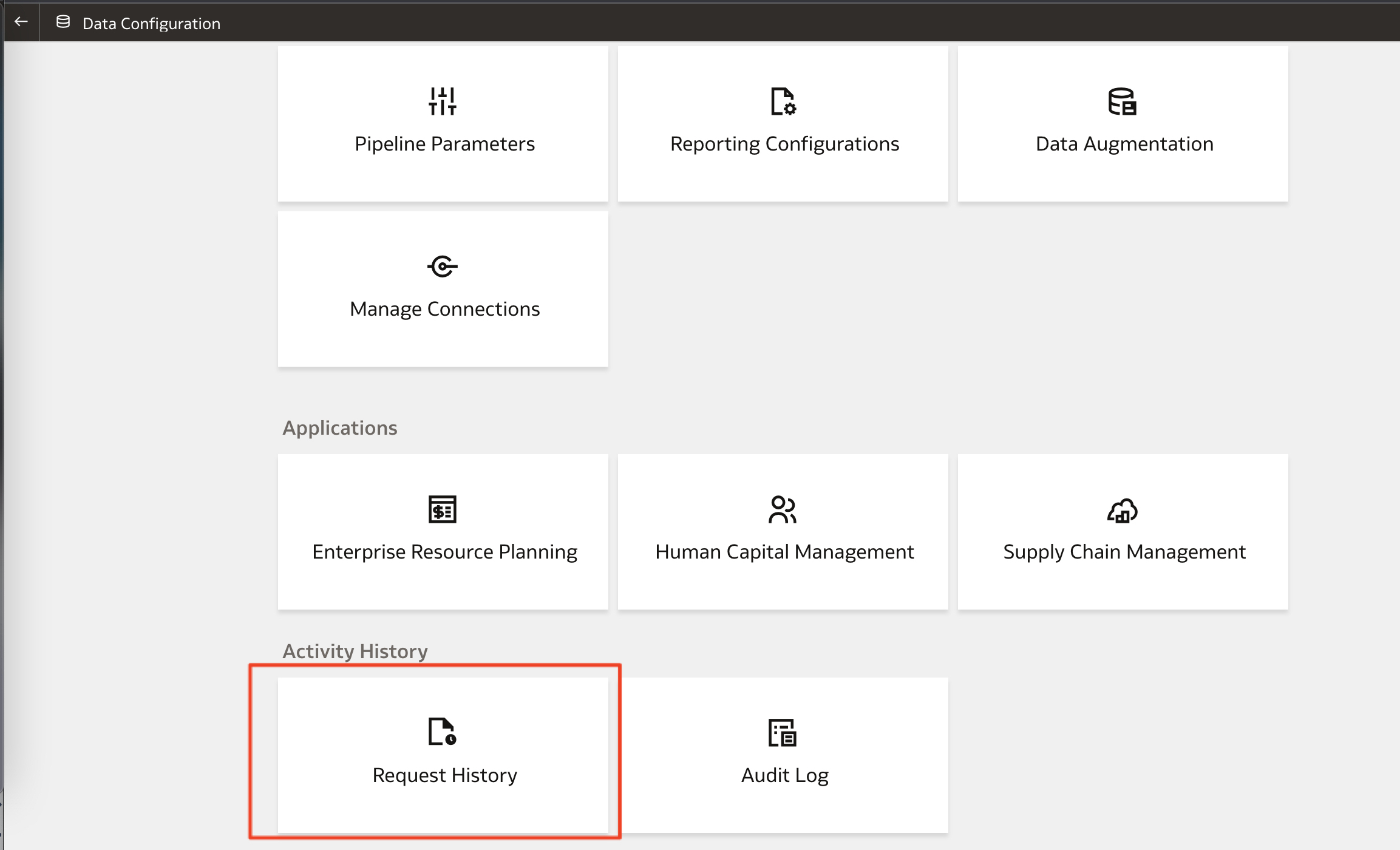Open the Audit Log label

784,775
